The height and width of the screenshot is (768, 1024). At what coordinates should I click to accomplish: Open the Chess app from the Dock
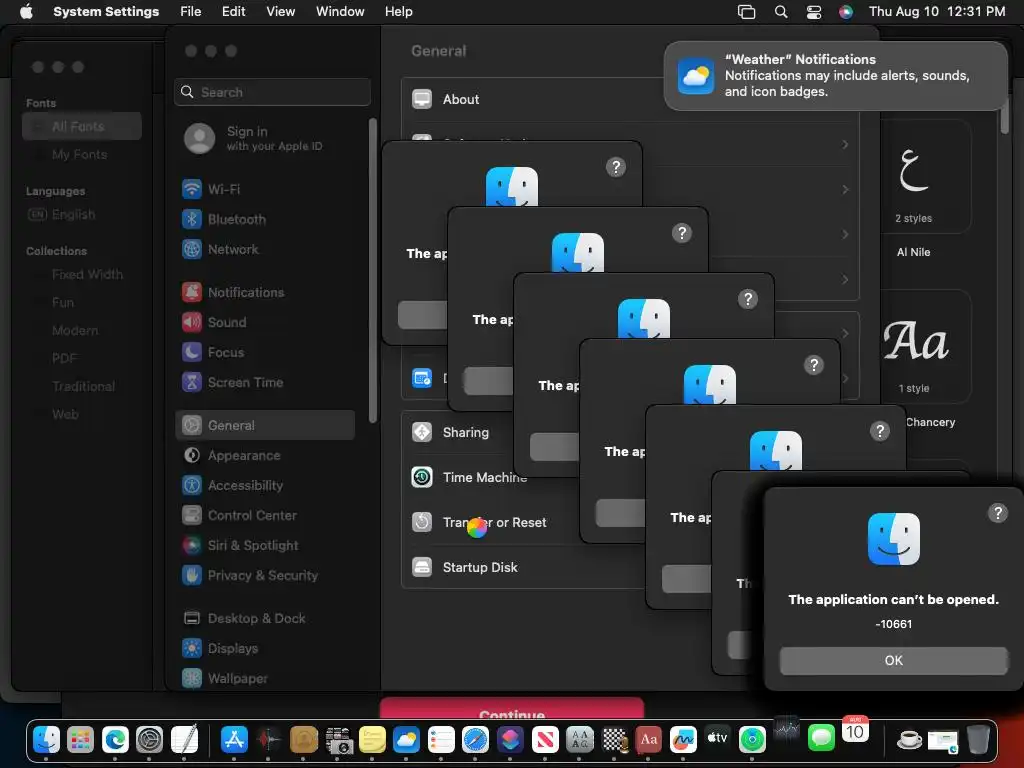614,739
